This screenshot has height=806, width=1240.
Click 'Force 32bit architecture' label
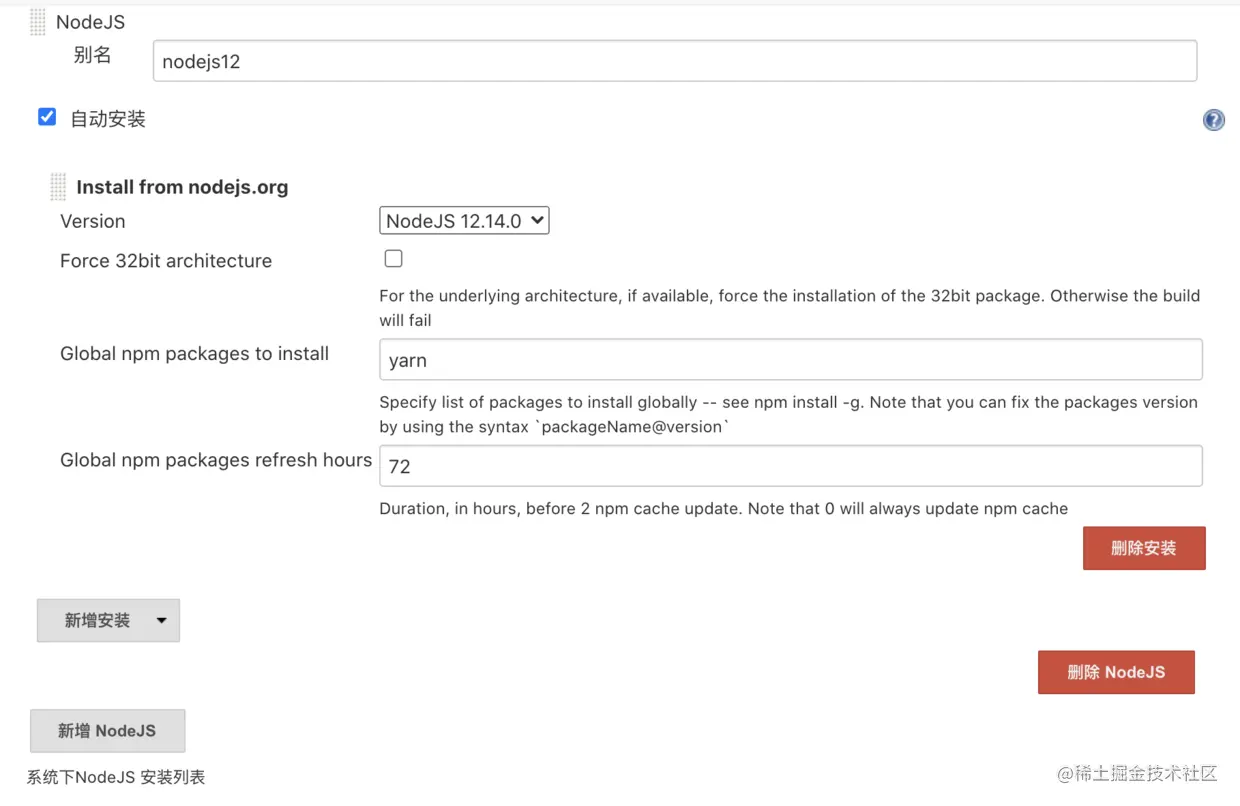coord(166,261)
